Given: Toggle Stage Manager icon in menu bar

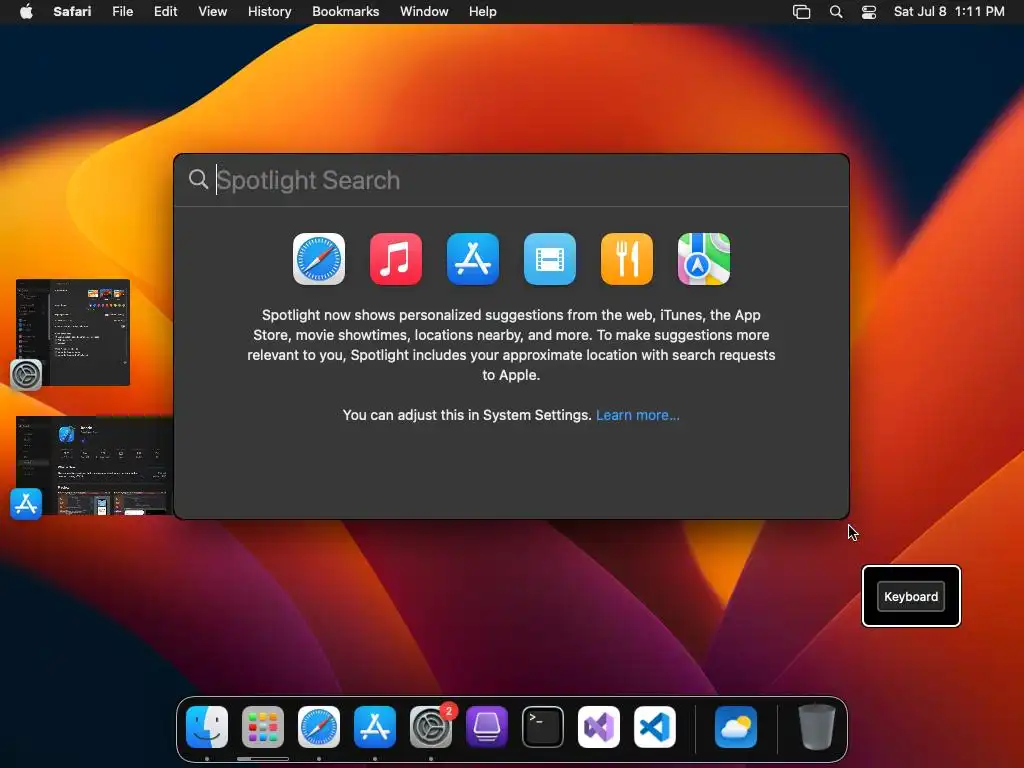Looking at the screenshot, I should (801, 12).
